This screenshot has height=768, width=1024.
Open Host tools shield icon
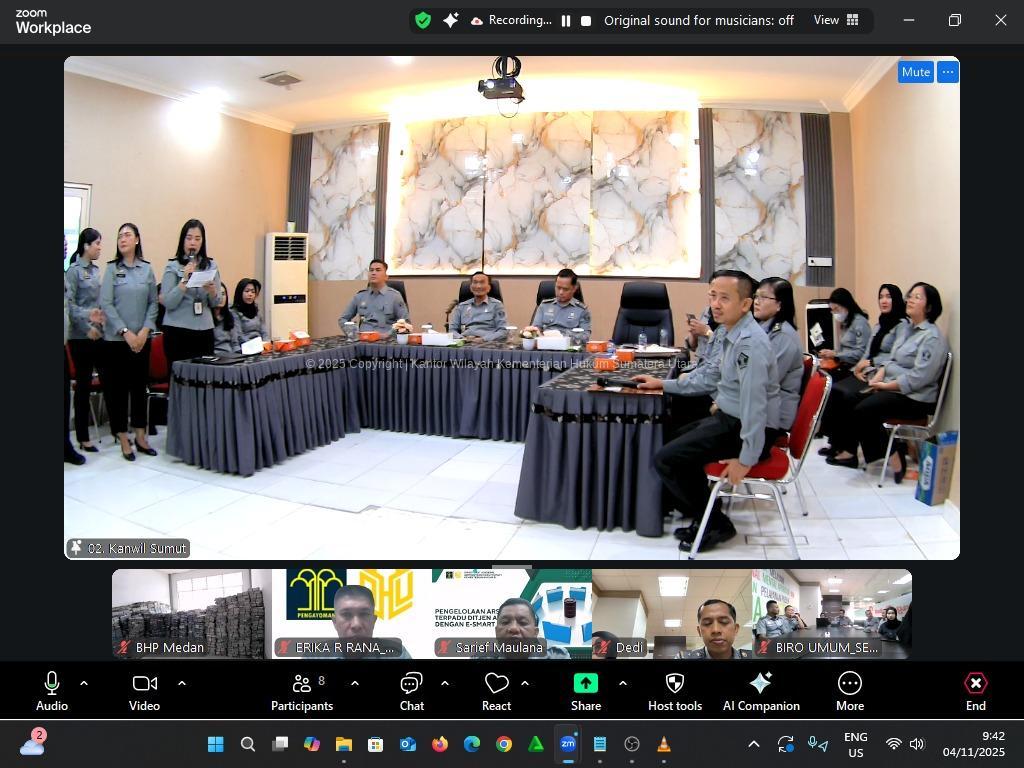(675, 691)
